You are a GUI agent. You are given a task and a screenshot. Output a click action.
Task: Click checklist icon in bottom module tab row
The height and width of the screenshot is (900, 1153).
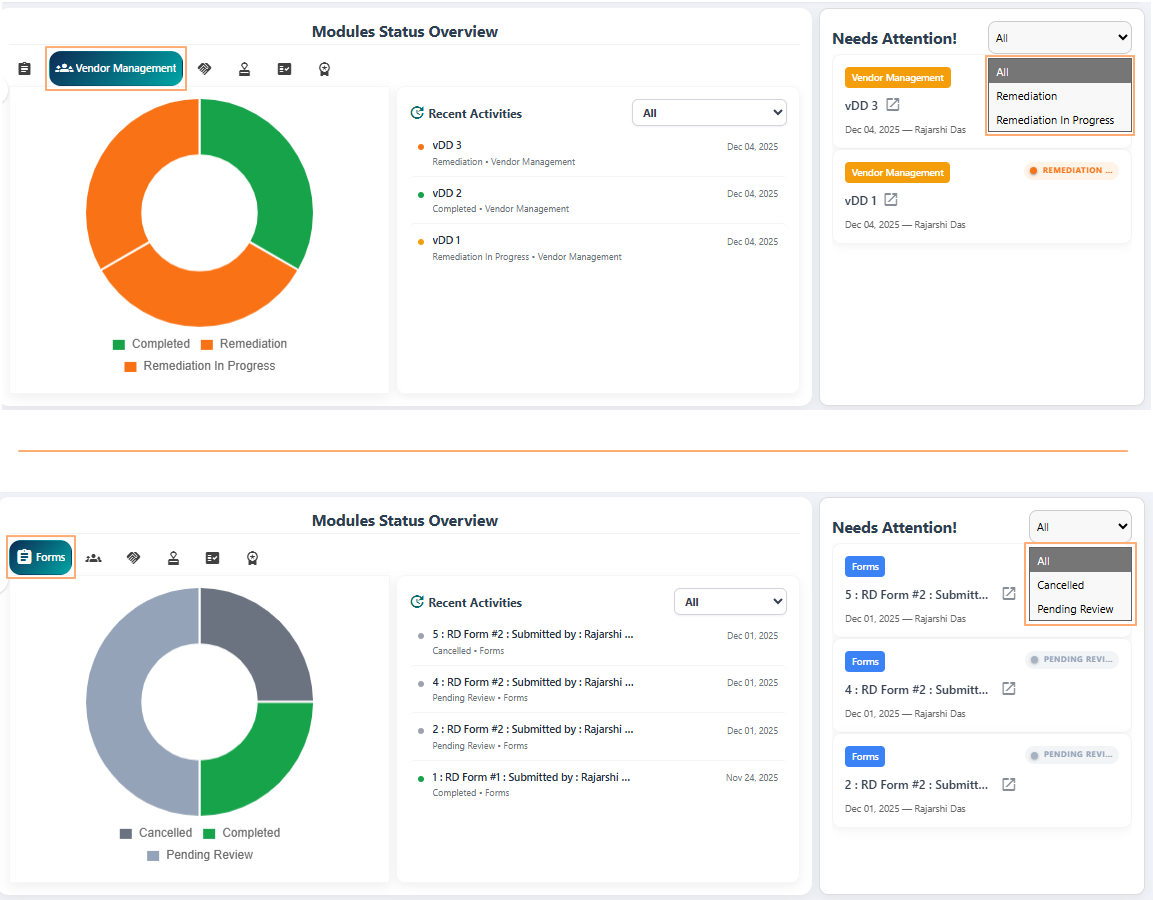(212, 558)
